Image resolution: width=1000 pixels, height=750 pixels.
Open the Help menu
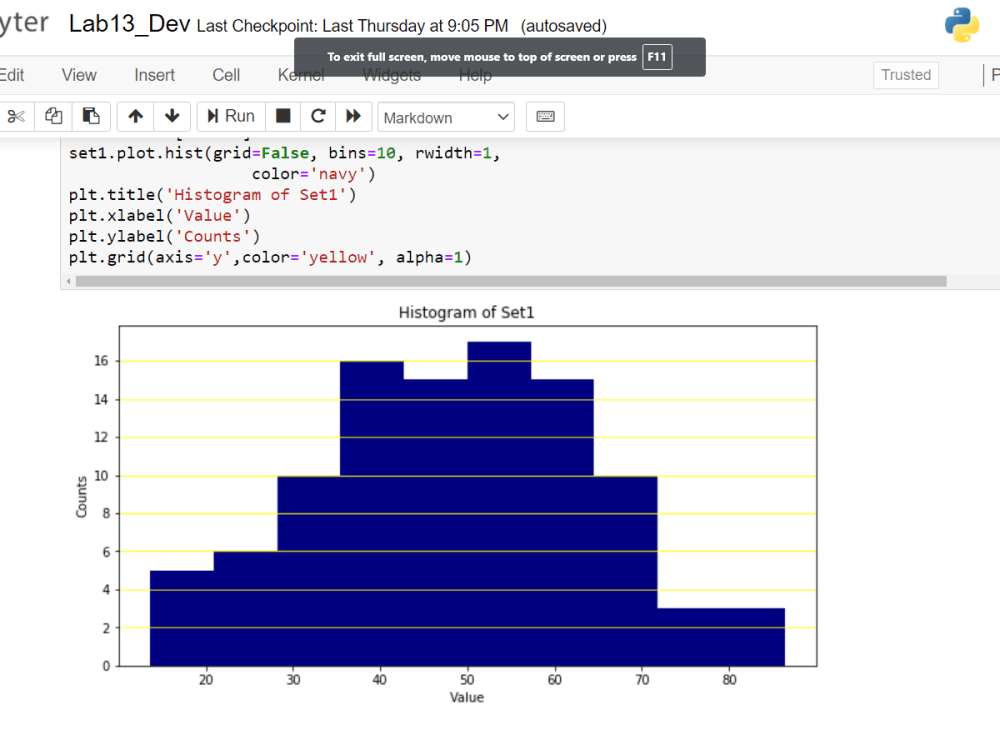(x=475, y=75)
